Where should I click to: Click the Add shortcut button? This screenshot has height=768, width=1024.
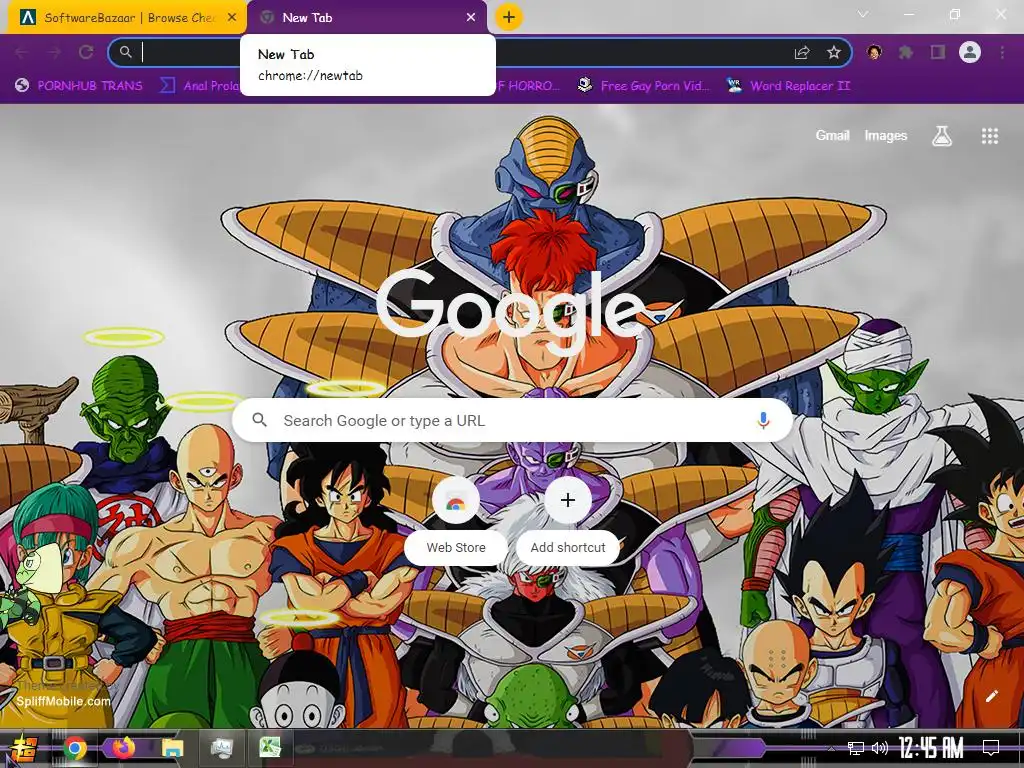point(568,522)
